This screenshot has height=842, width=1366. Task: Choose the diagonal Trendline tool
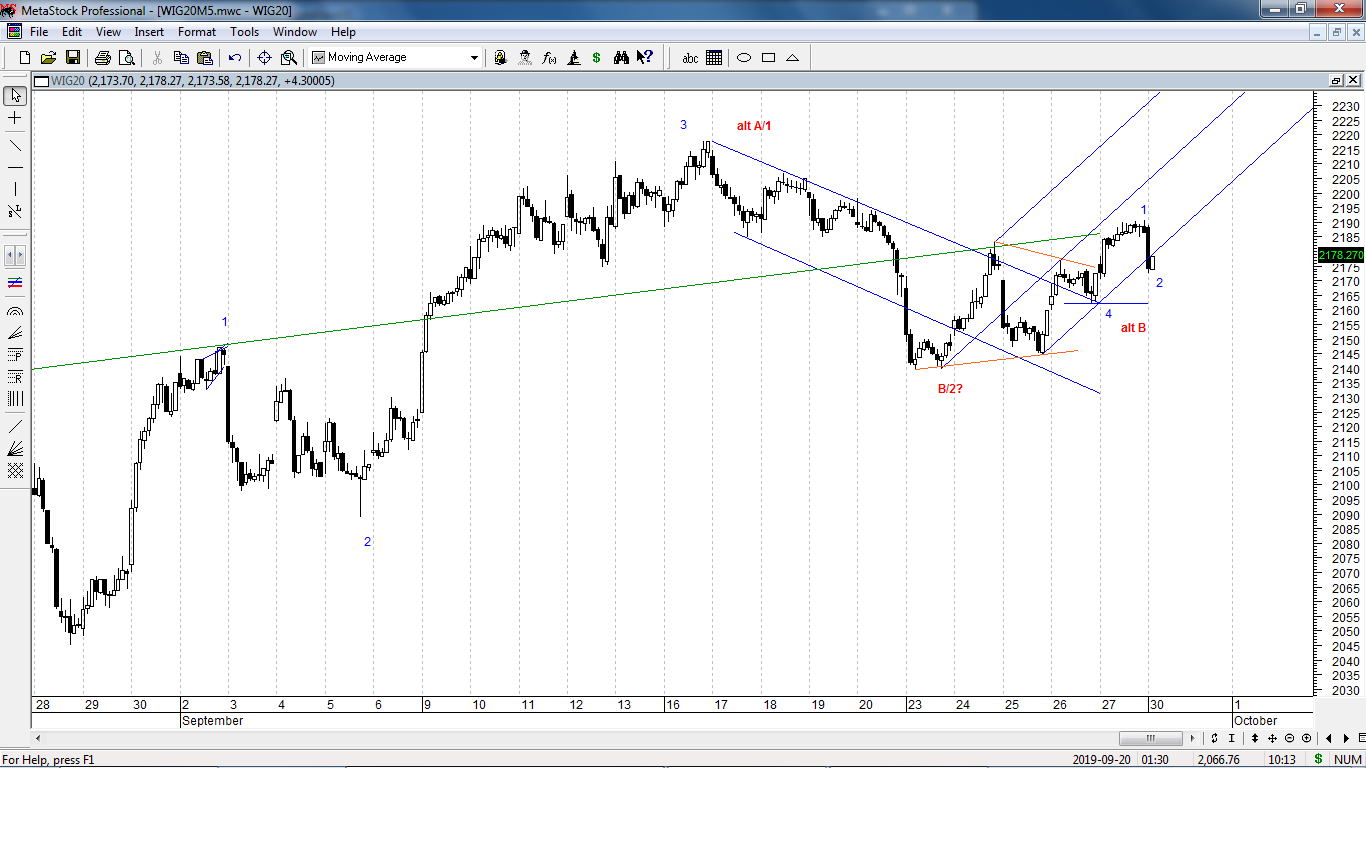15,146
